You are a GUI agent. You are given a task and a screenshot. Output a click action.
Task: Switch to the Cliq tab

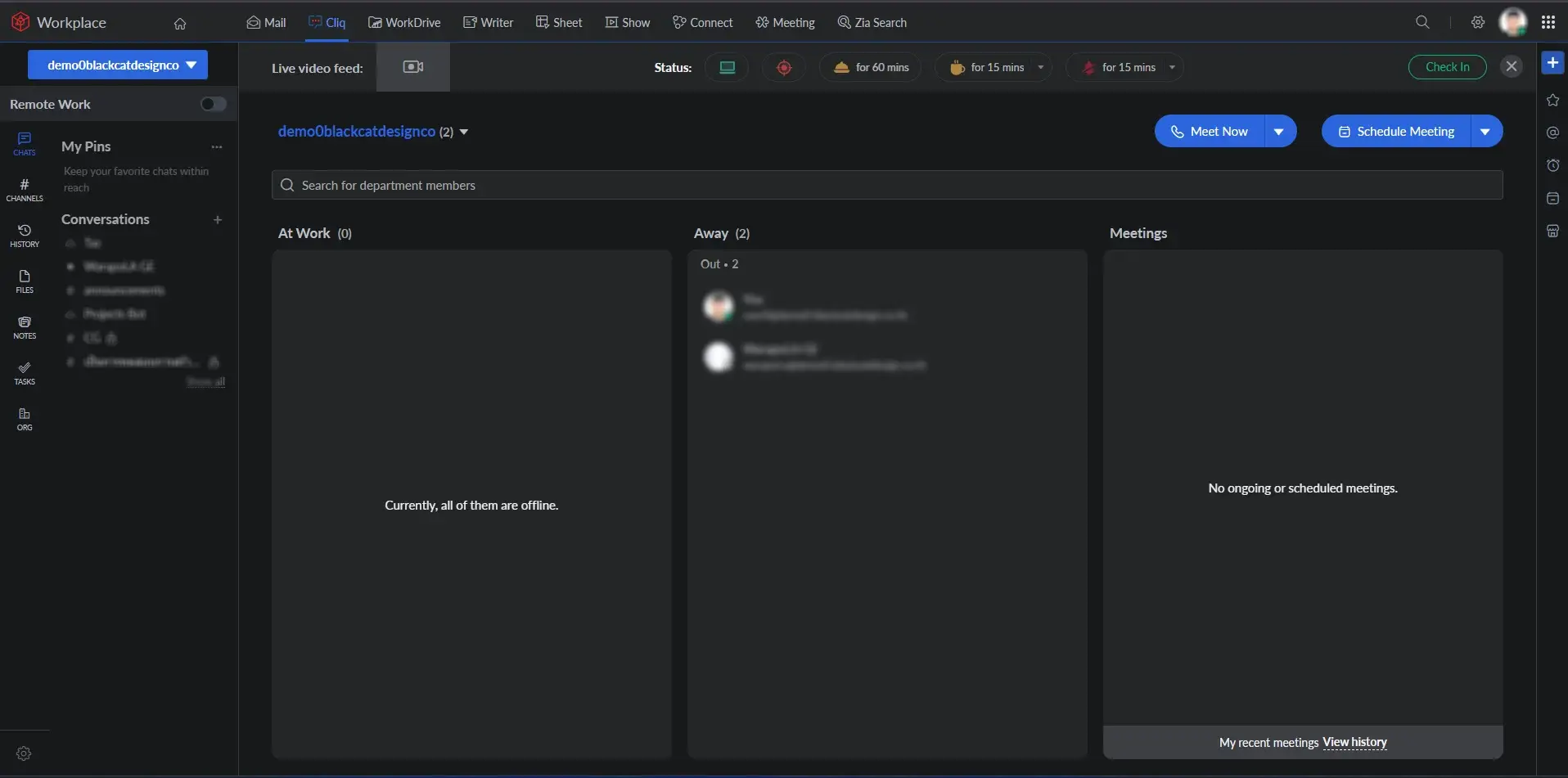(x=327, y=22)
